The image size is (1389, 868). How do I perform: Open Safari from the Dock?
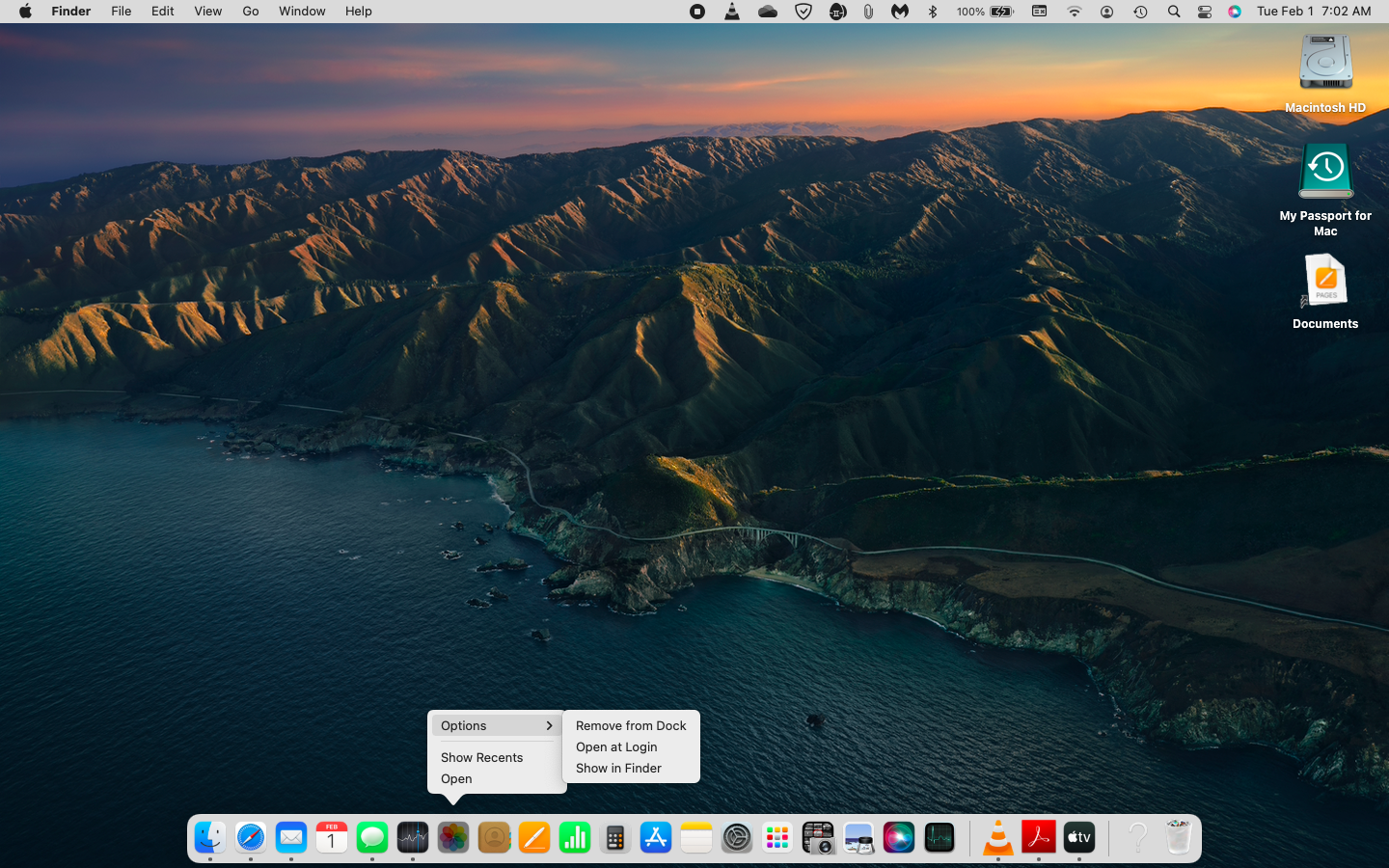point(251,837)
